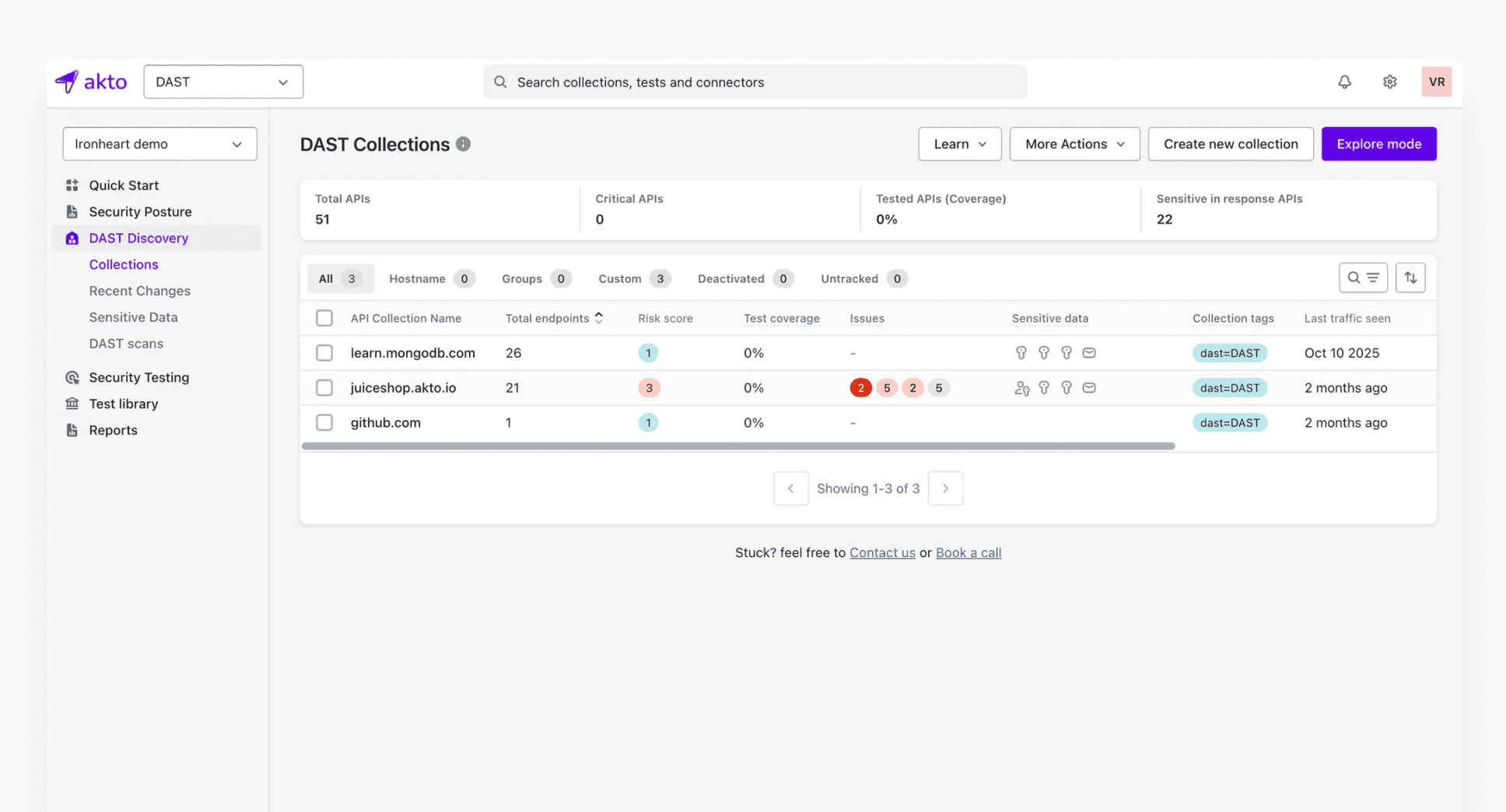Click risk score badge 1 for learn.mongodb.com
This screenshot has width=1506, height=812.
click(x=648, y=353)
